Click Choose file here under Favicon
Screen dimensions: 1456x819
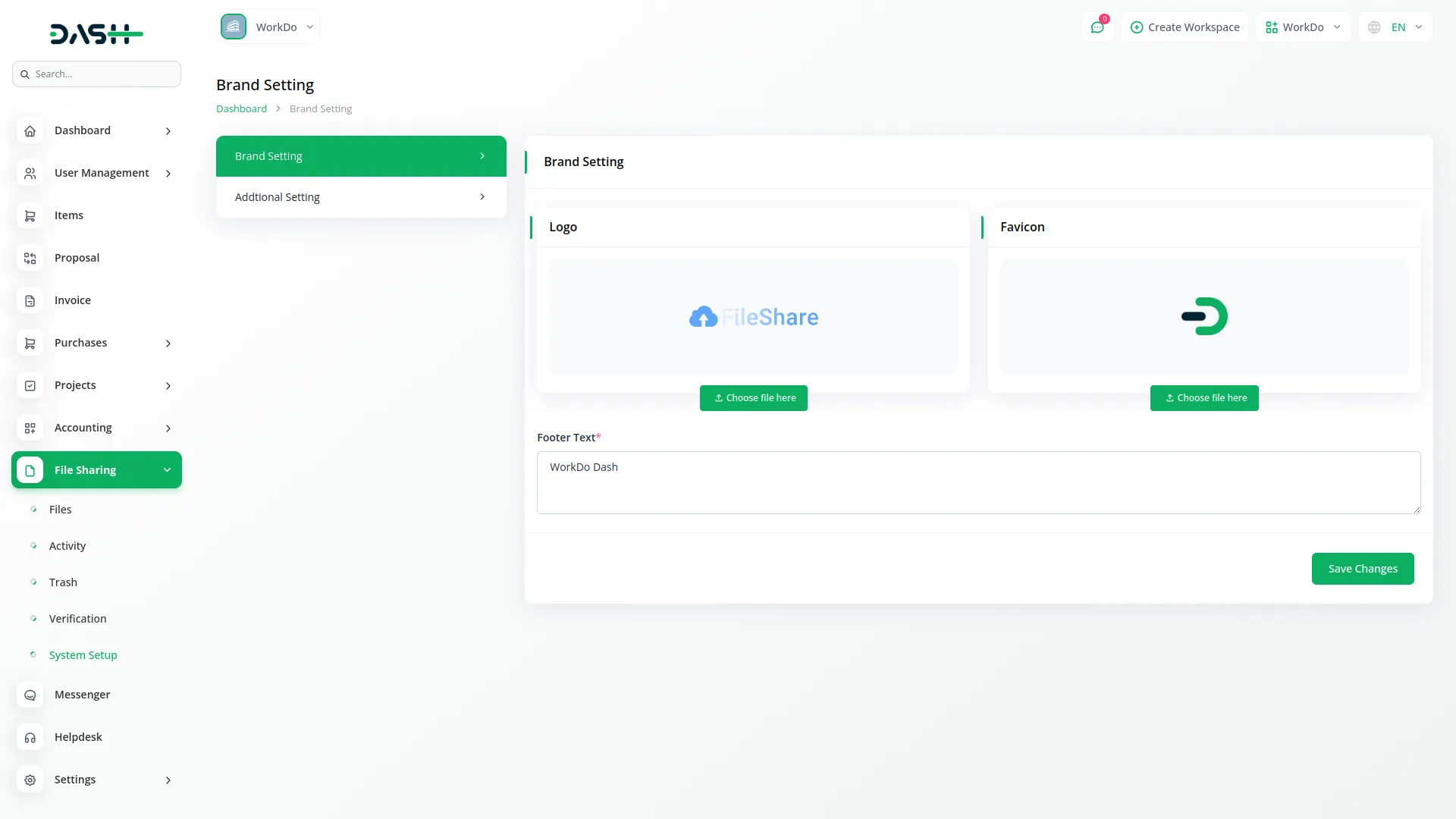1203,398
